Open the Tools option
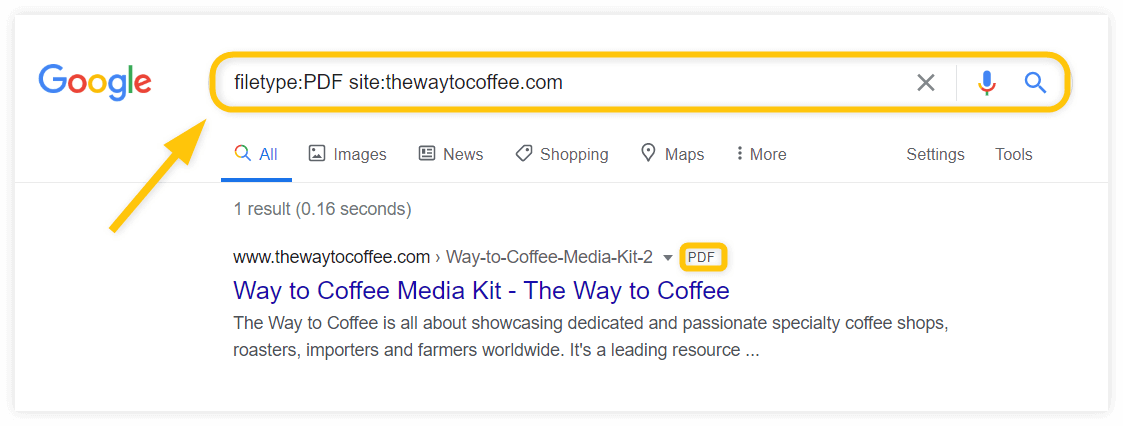This screenshot has height=426, width=1123. [1013, 155]
